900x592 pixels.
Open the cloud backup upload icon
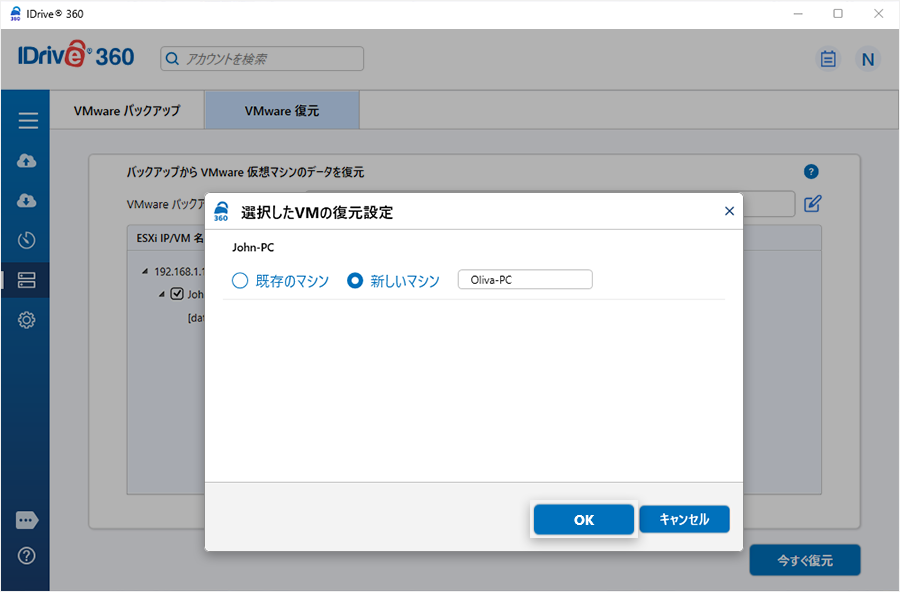point(28,161)
